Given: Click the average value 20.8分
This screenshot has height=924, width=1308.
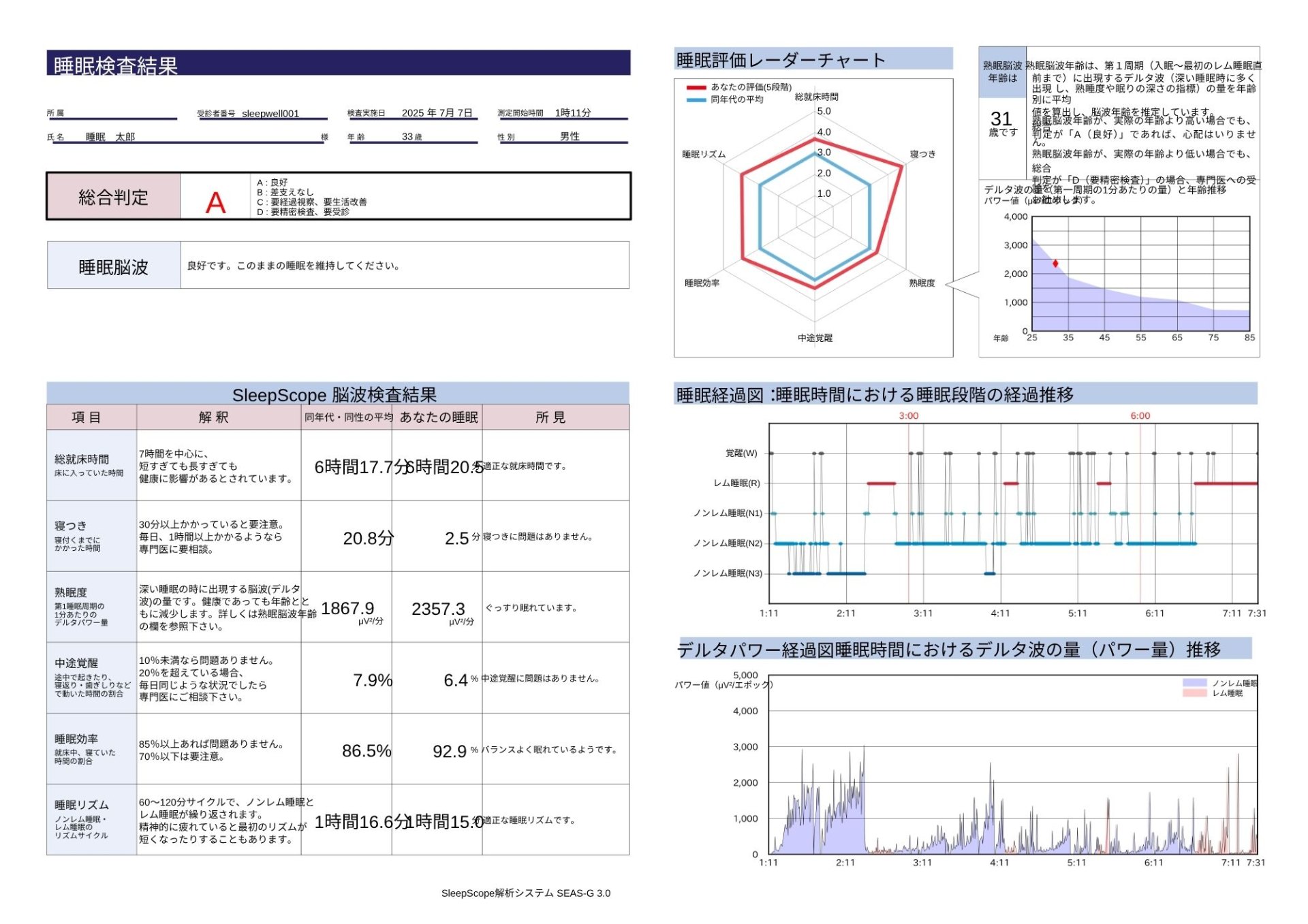Looking at the screenshot, I should point(369,539).
